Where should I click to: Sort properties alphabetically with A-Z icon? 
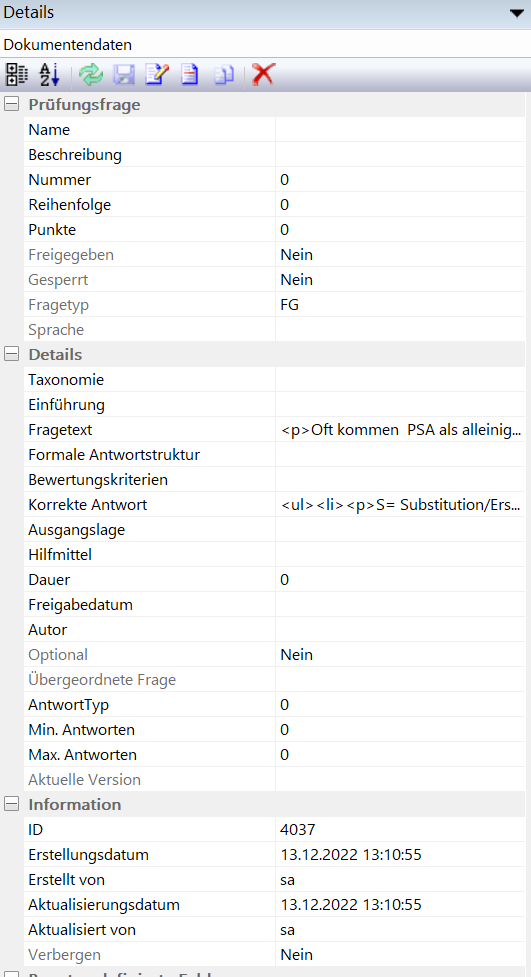tap(49, 75)
